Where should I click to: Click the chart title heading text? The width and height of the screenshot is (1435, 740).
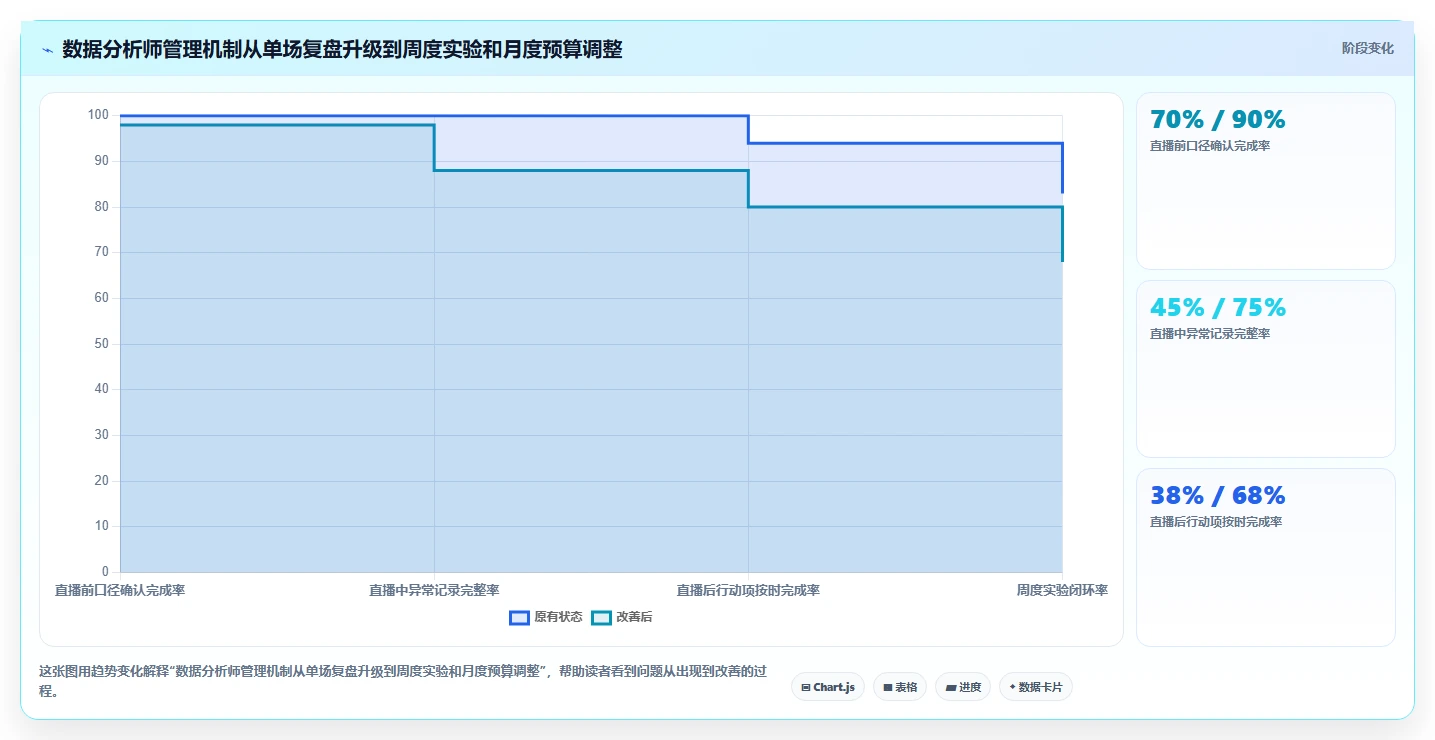click(x=342, y=49)
